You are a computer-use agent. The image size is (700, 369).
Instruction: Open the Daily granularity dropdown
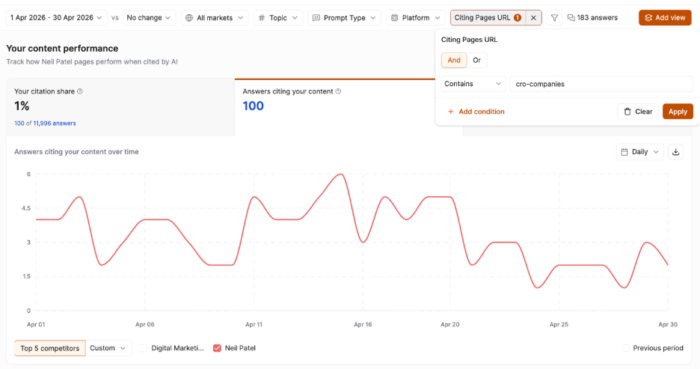tap(640, 152)
